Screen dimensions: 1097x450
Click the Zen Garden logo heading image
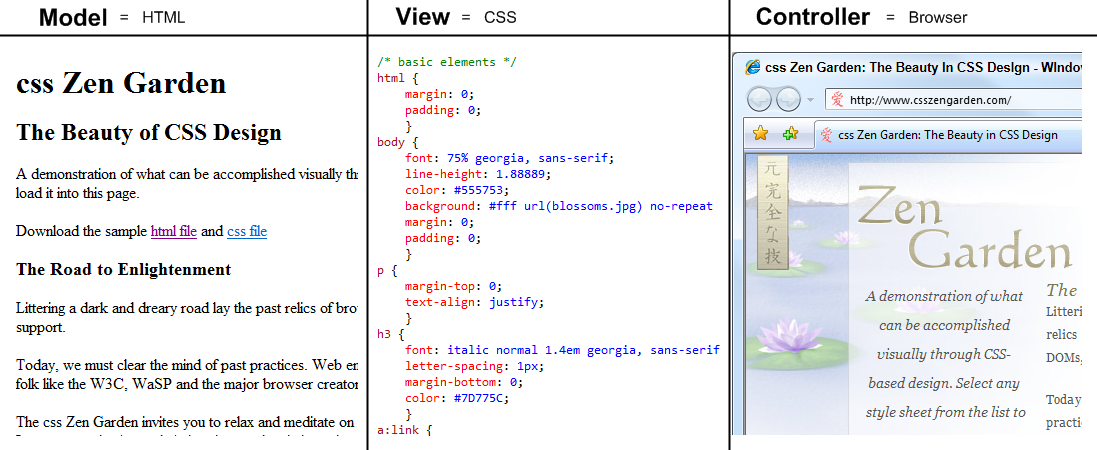point(960,230)
